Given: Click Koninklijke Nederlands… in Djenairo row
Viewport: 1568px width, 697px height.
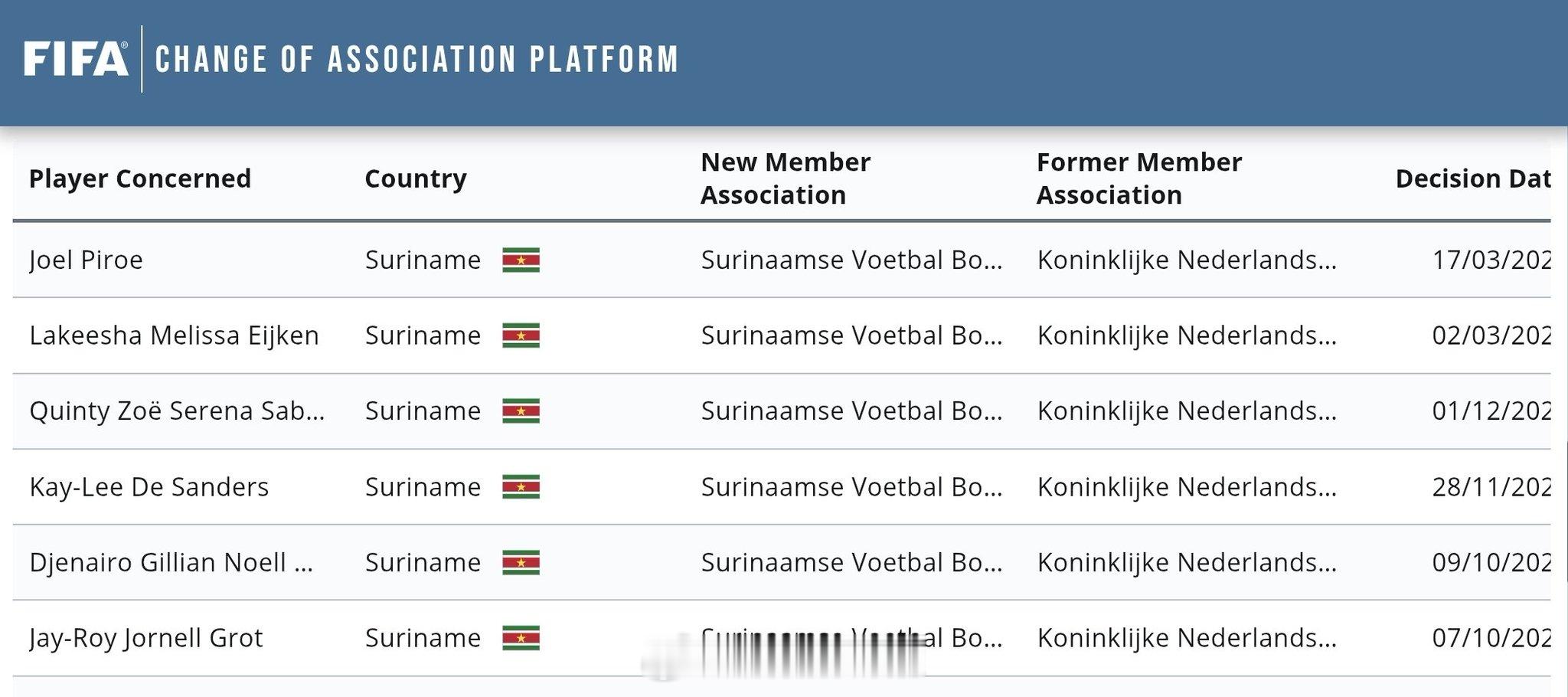Looking at the screenshot, I should point(1186,563).
